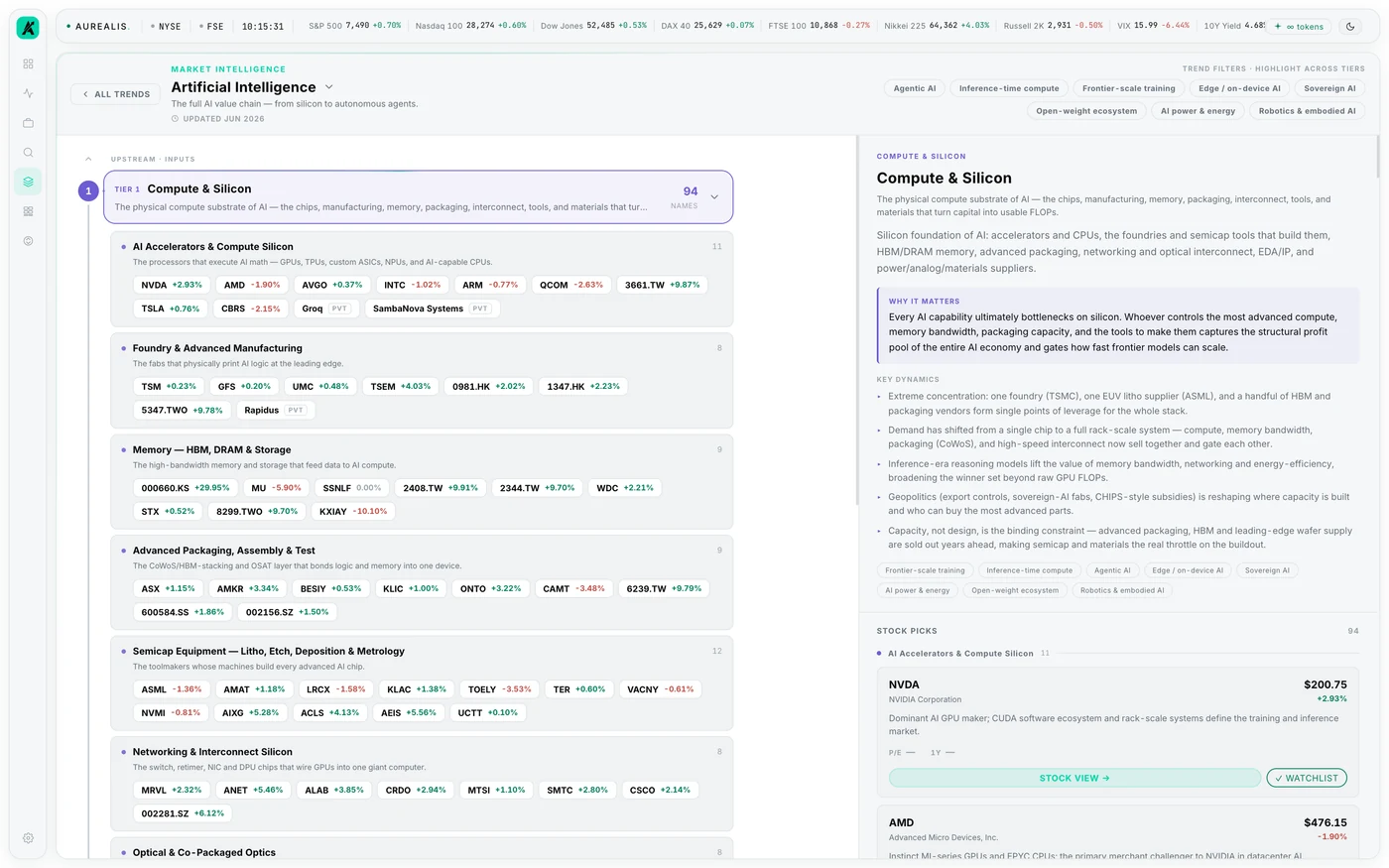
Task: Toggle the Open-weight ecosystem trend filter
Action: pyautogui.click(x=1086, y=111)
